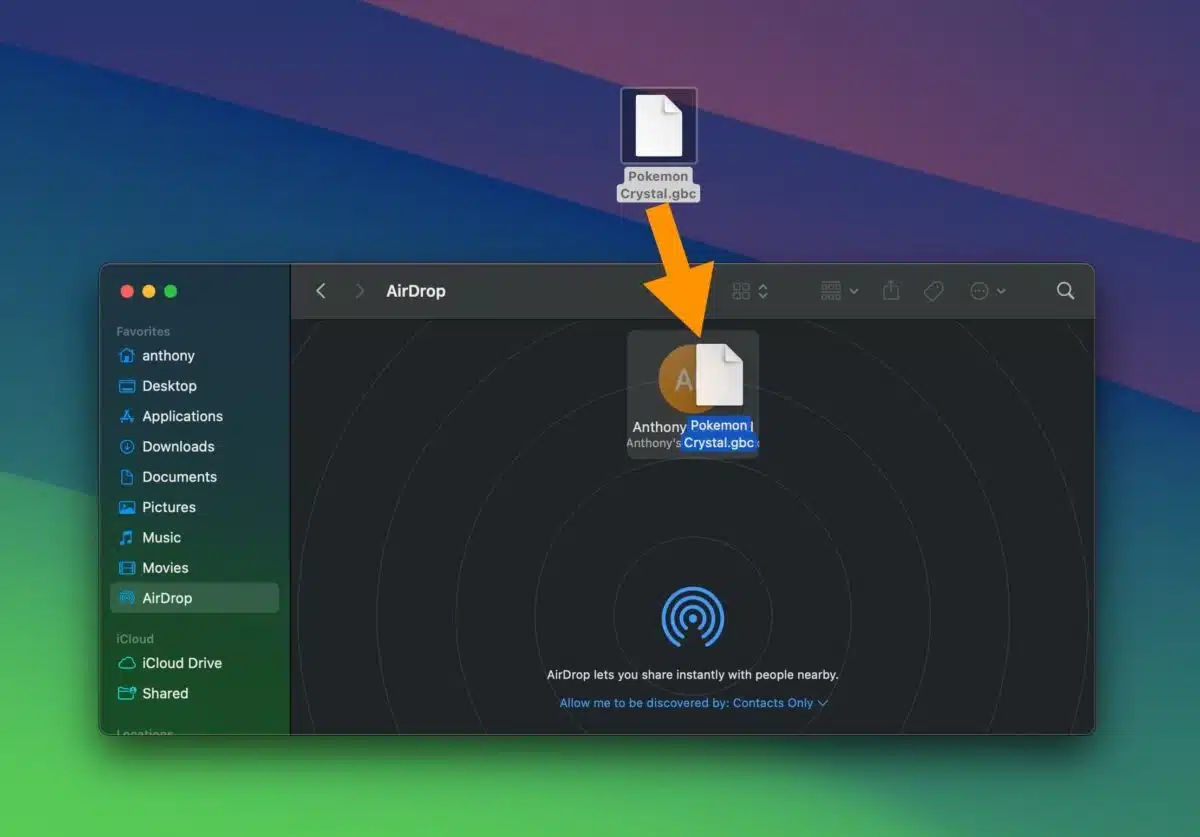Screen dimensions: 1200x837
Task: Click the Share toolbar icon
Action: pyautogui.click(x=891, y=290)
